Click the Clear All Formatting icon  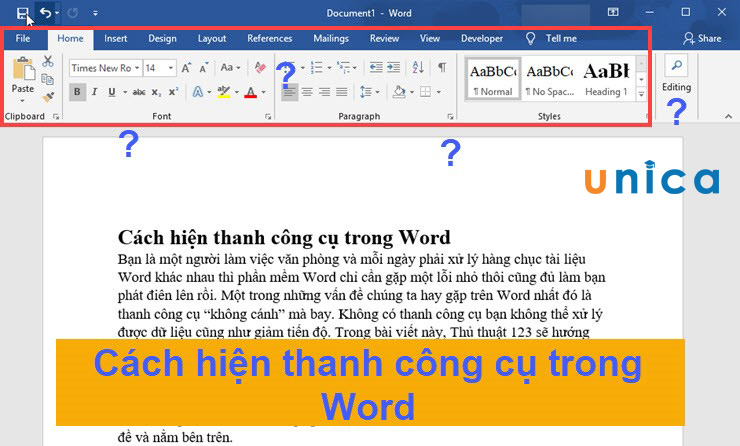(x=260, y=68)
